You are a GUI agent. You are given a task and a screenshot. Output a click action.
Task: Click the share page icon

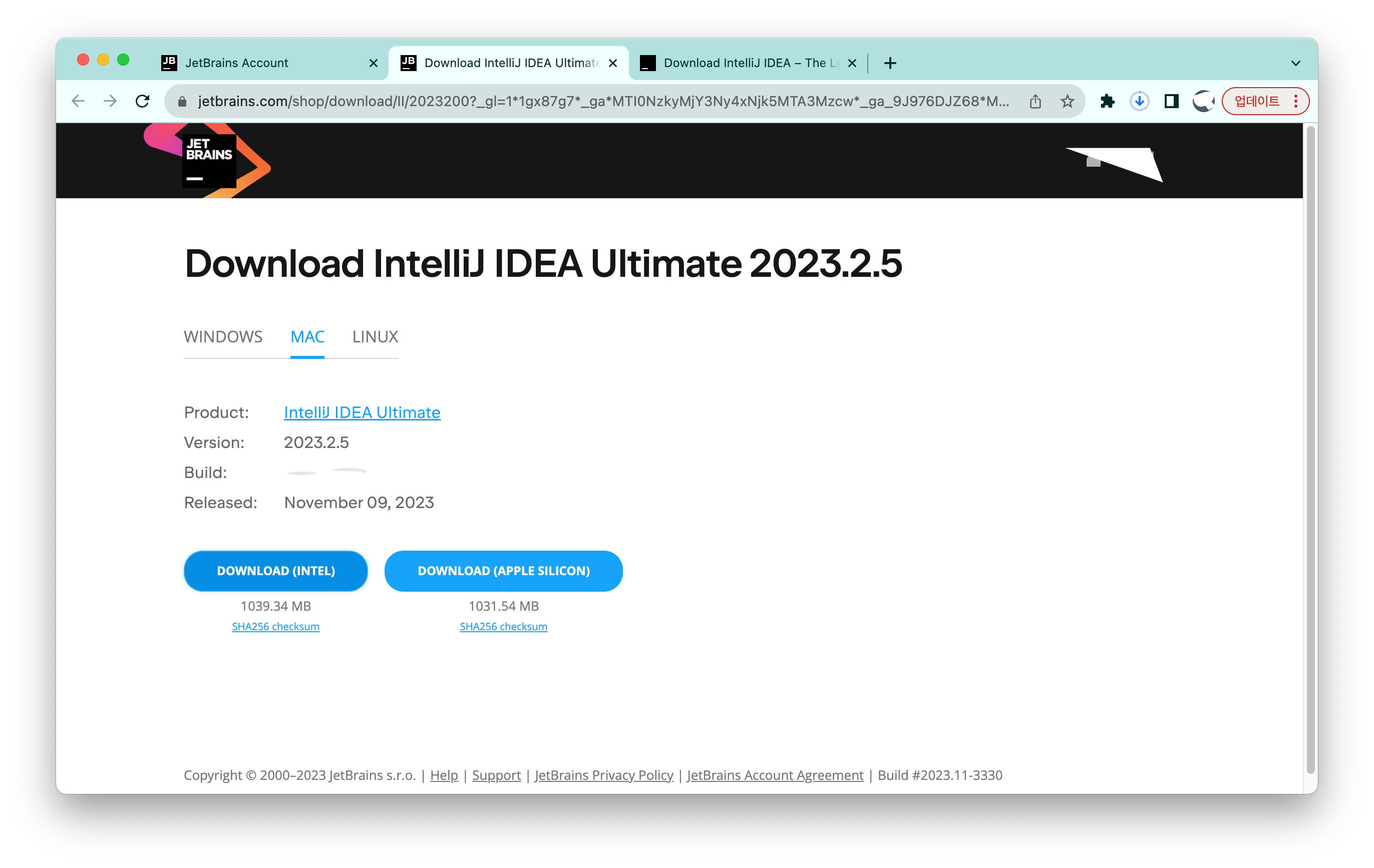click(x=1035, y=102)
